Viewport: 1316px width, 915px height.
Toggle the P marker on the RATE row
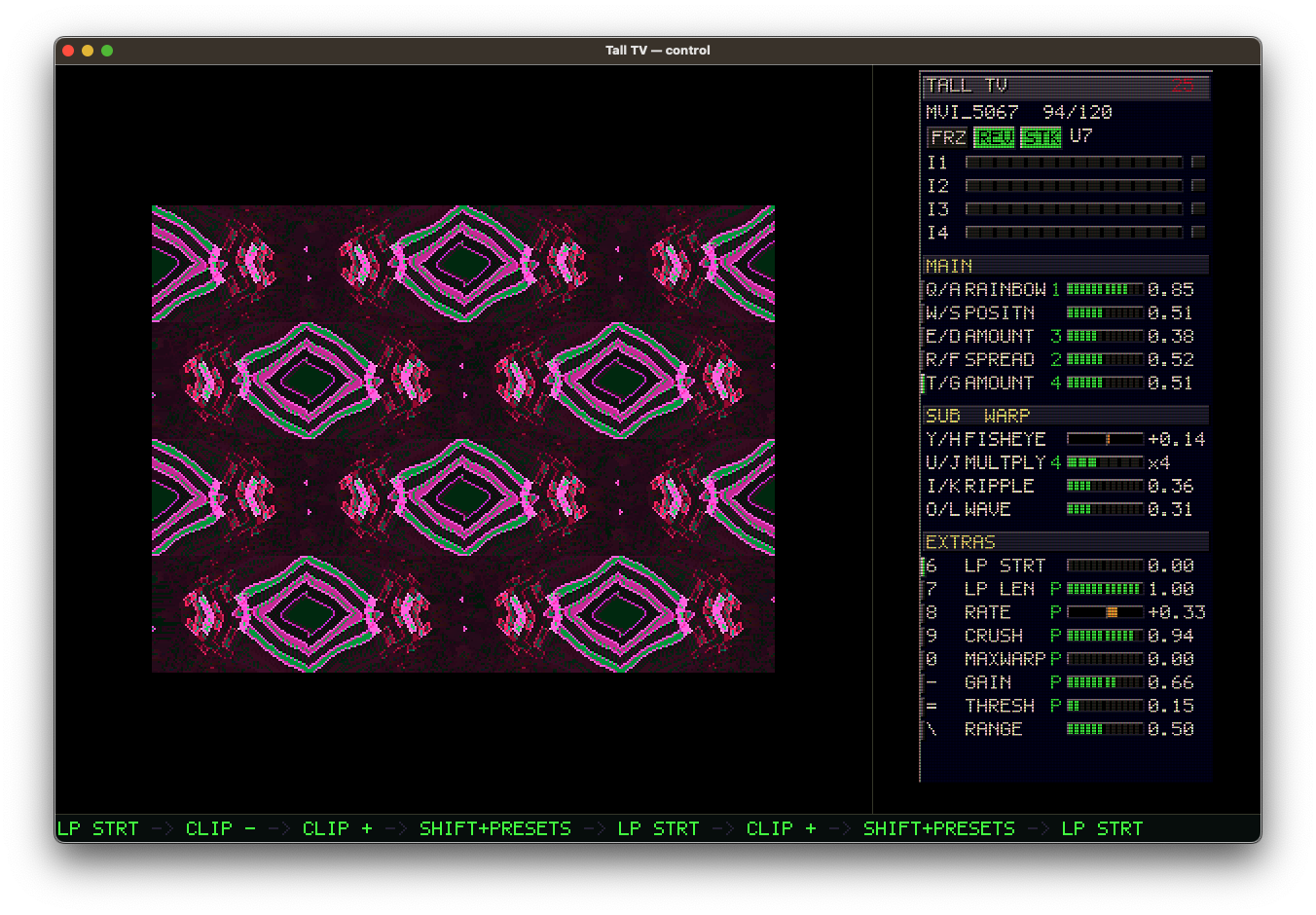coord(1055,612)
